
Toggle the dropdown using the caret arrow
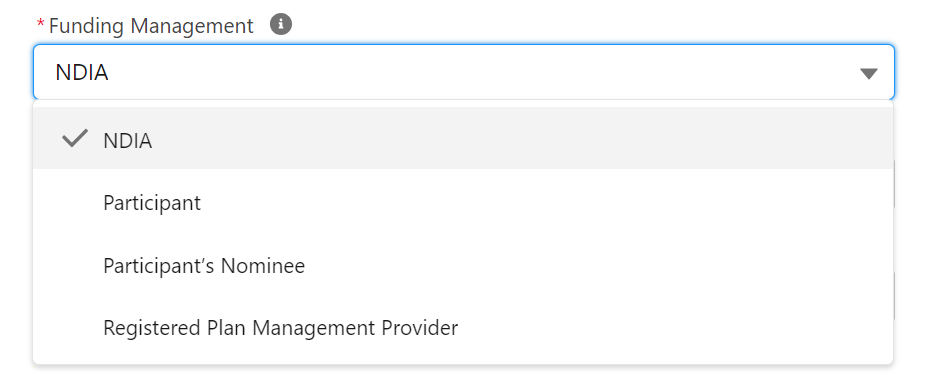coord(868,73)
